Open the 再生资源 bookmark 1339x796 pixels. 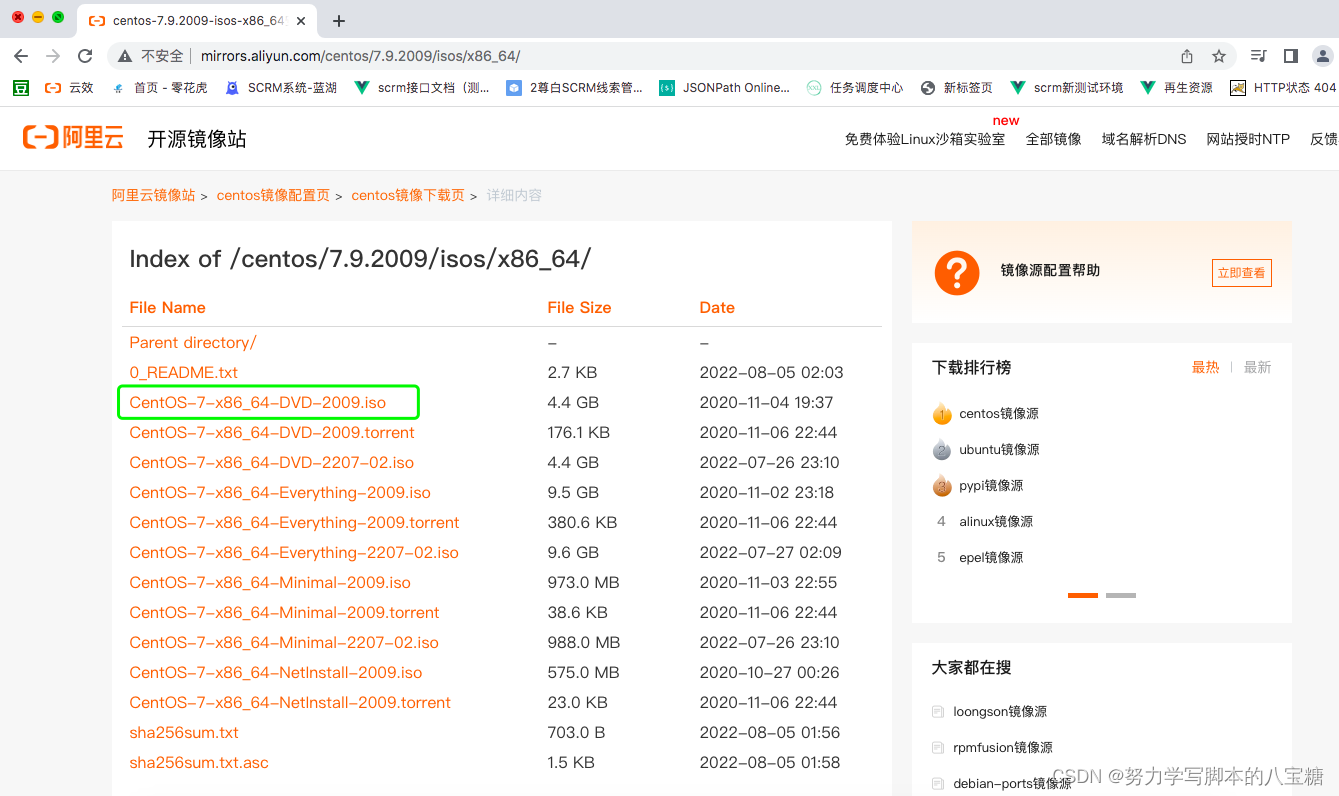[1177, 88]
